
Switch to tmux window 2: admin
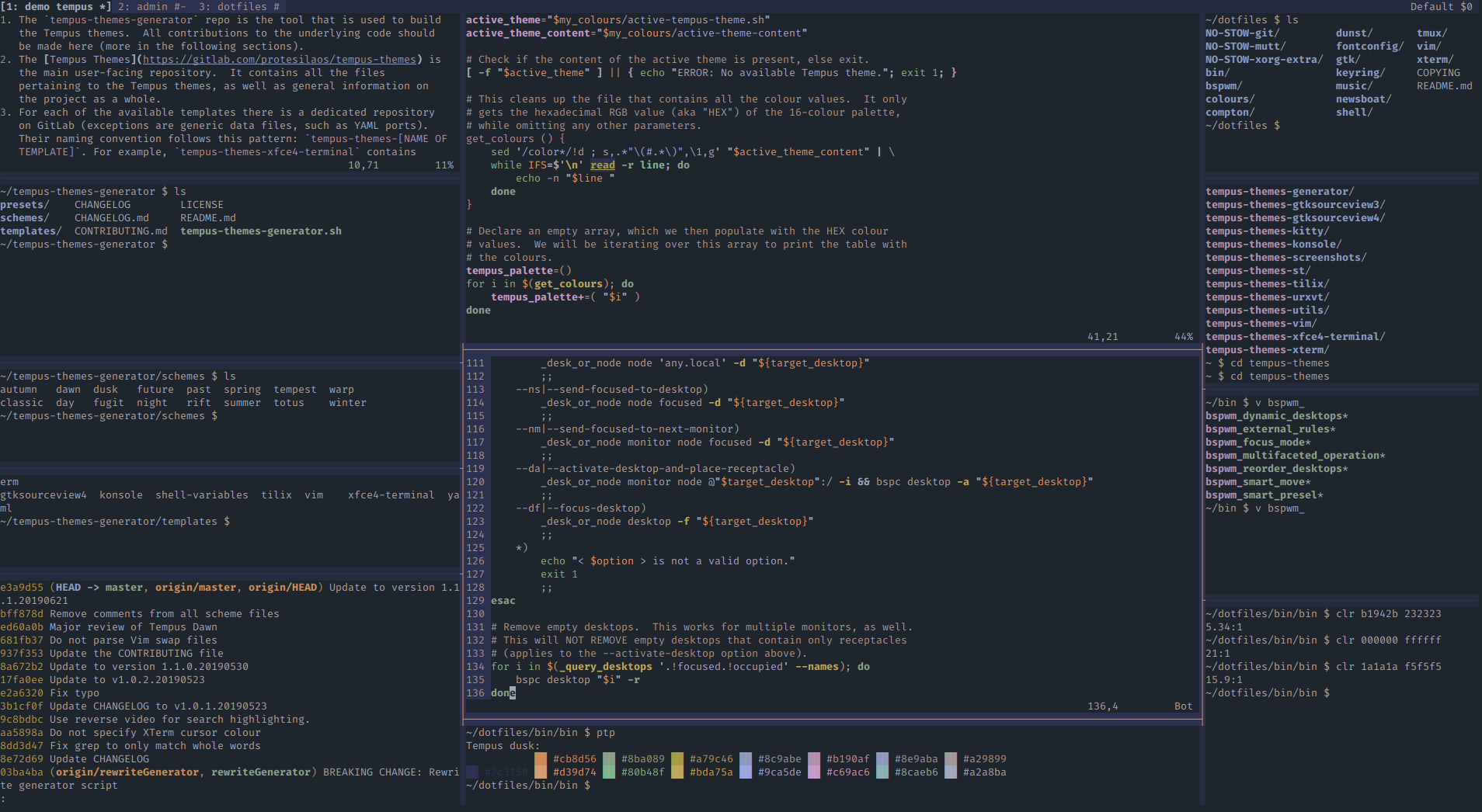[151, 6]
